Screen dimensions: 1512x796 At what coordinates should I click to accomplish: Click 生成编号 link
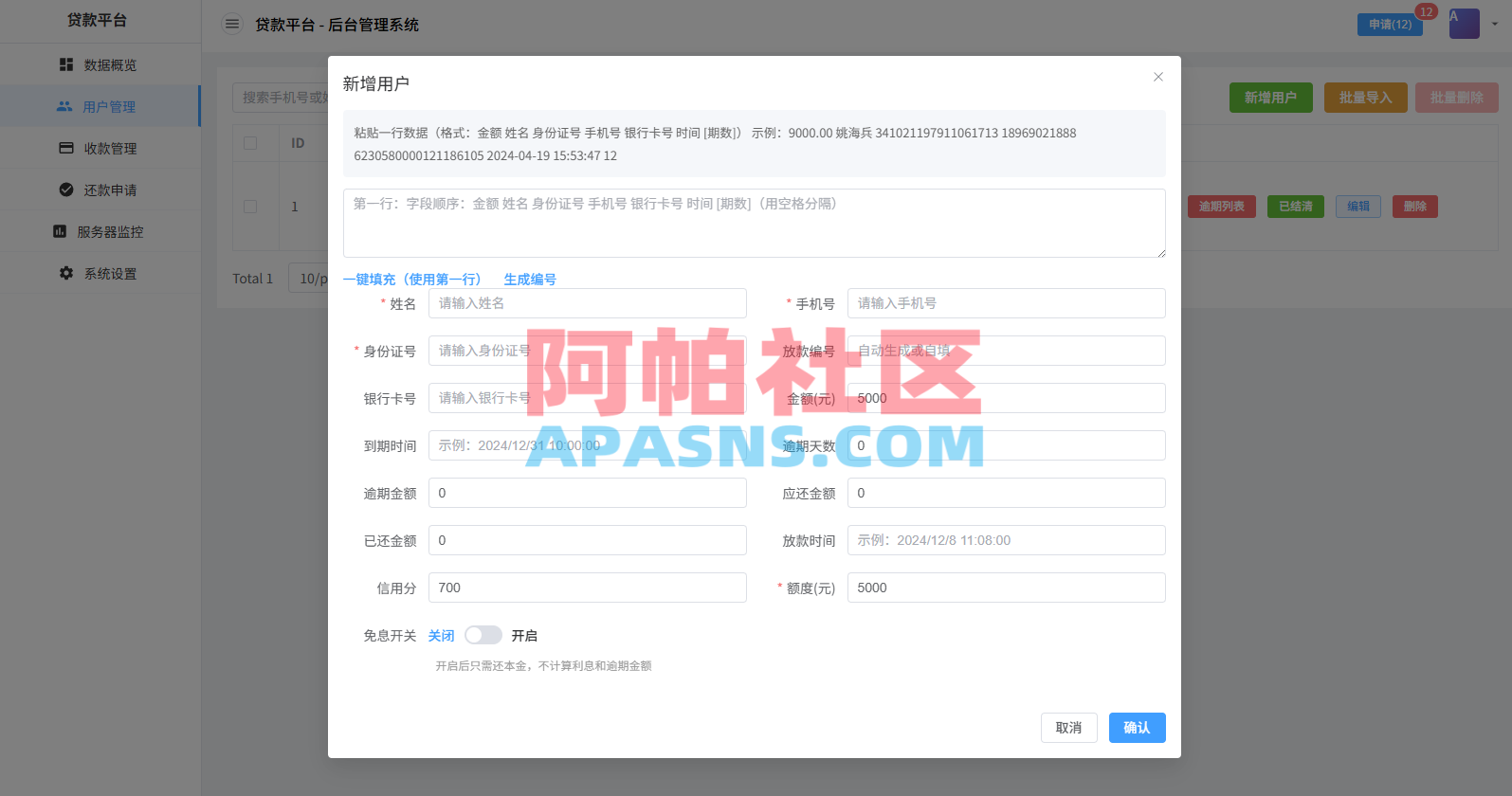coord(530,279)
